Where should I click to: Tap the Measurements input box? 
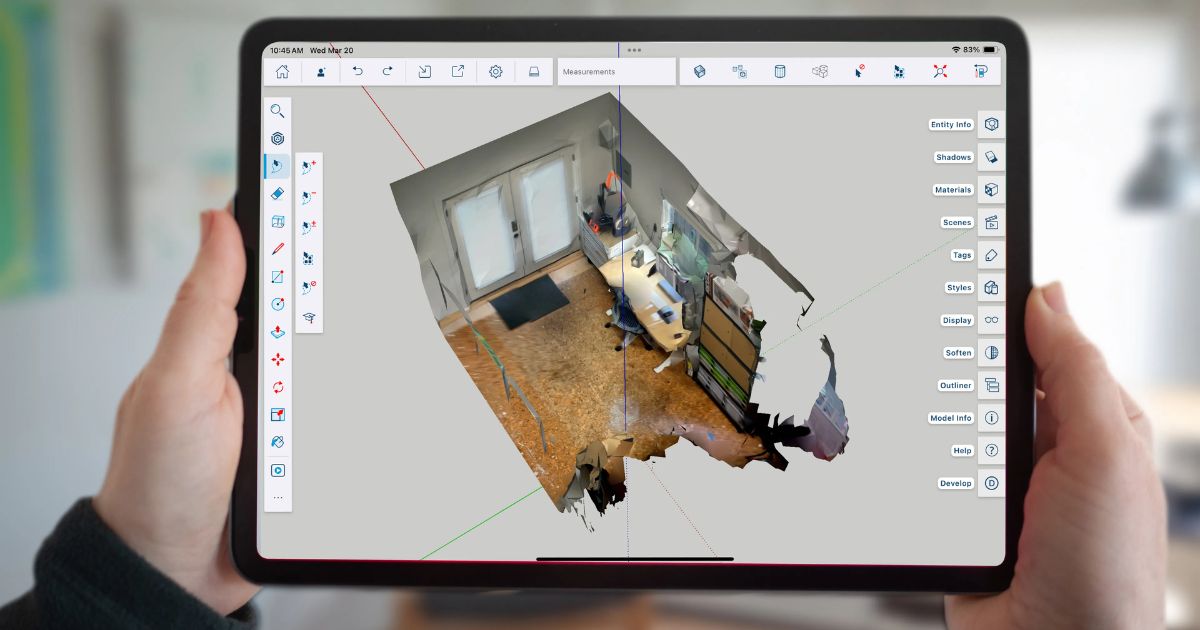click(x=616, y=72)
